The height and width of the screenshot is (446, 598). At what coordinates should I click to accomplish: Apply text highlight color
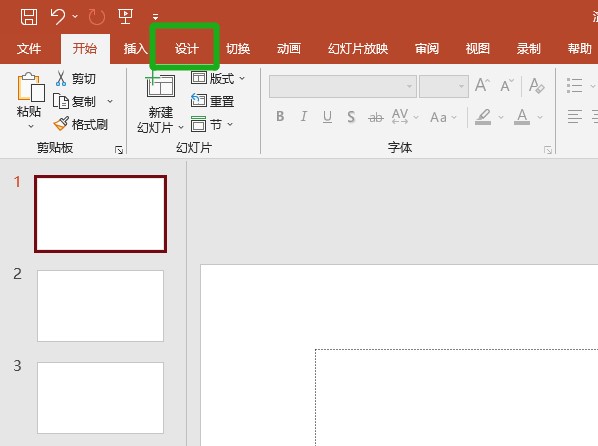(x=483, y=117)
